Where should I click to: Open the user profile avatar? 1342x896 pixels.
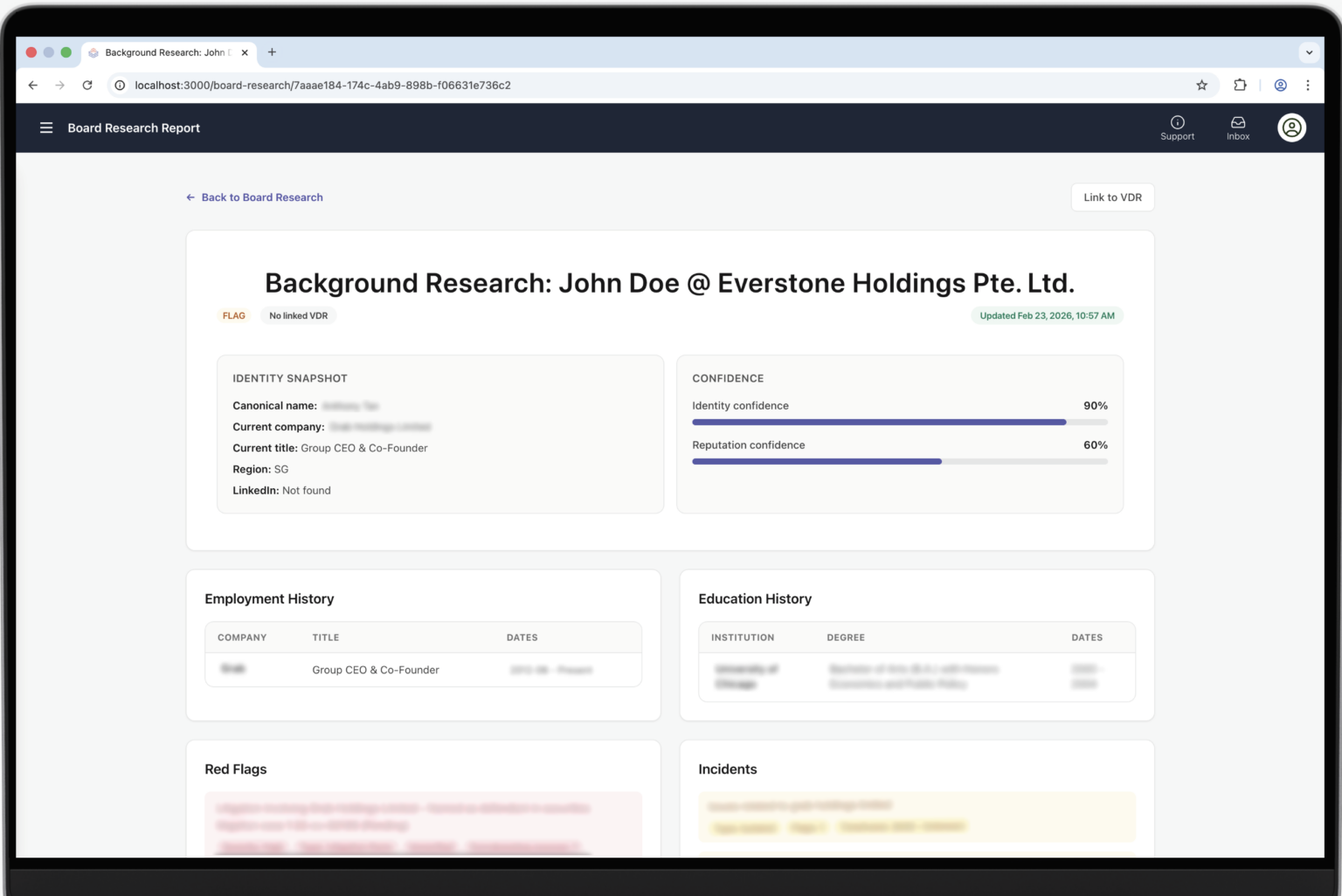point(1291,128)
